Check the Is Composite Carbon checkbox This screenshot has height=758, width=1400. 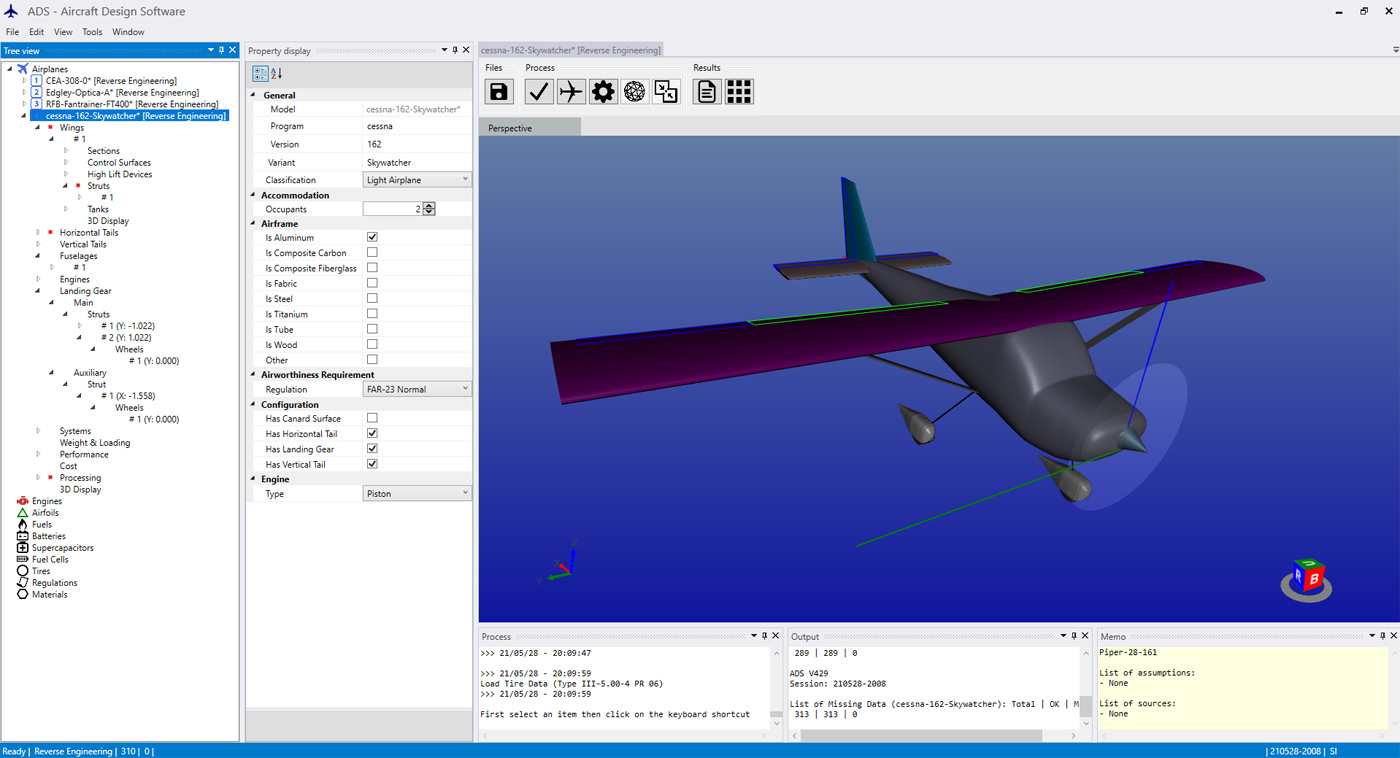click(x=372, y=252)
